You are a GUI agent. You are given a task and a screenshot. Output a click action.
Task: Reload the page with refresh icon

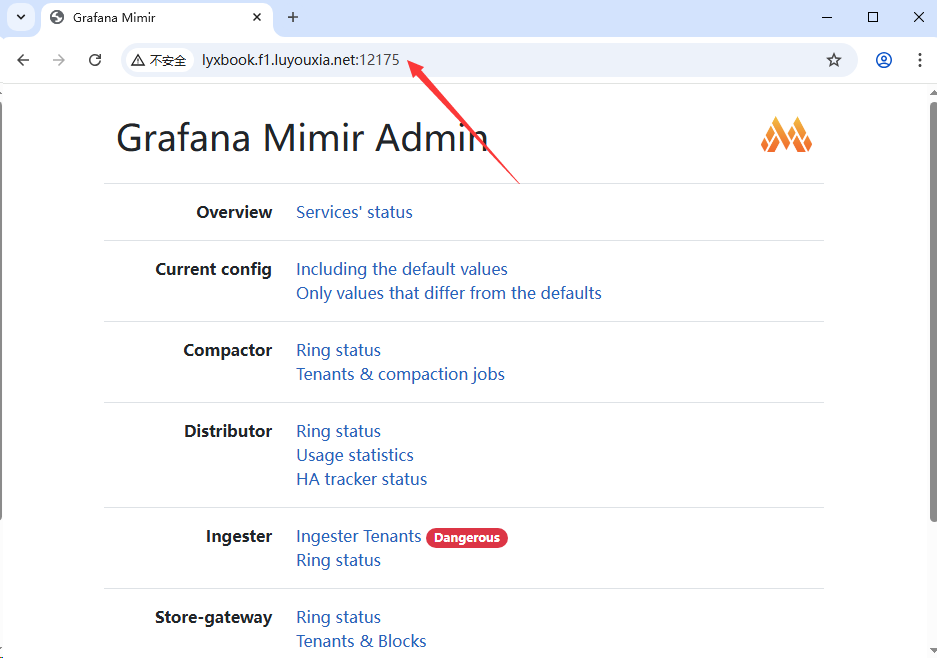tap(95, 60)
